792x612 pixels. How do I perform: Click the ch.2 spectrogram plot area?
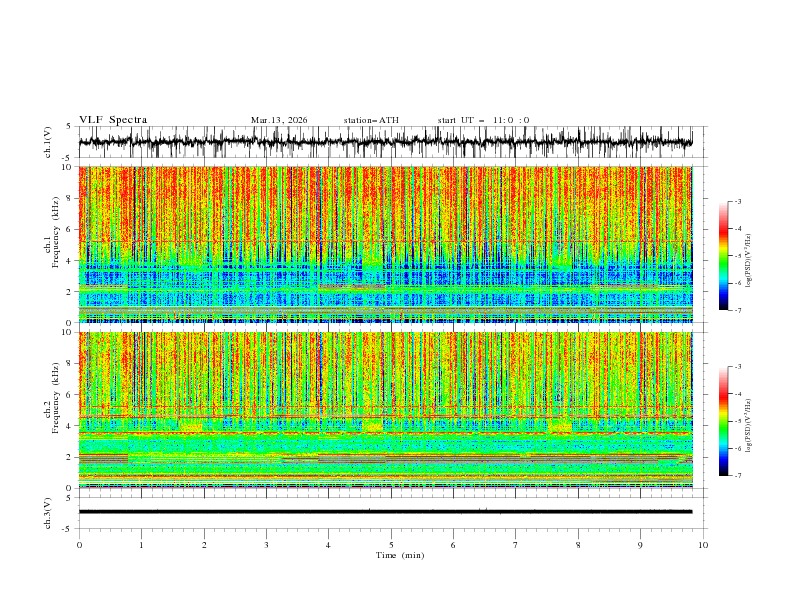tap(386, 410)
